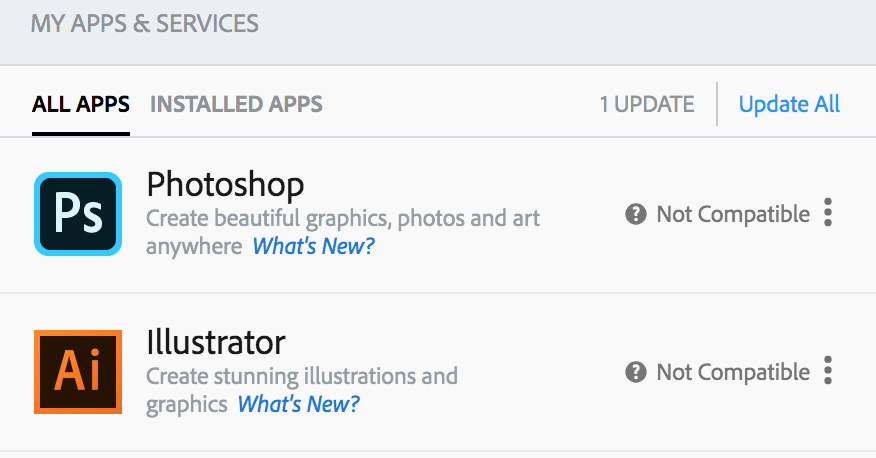
Task: Open the three-dot options menu for Photoshop
Action: point(827,213)
